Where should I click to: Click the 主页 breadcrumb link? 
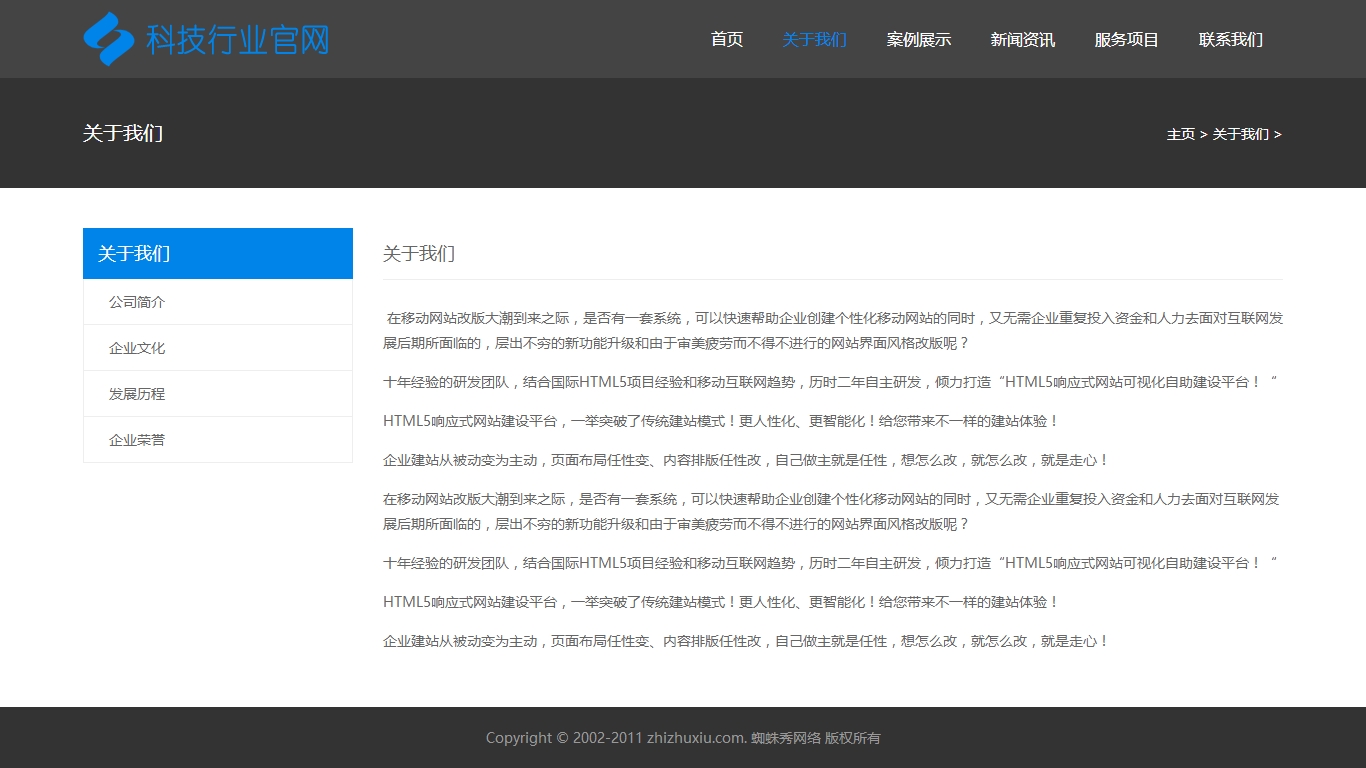(x=1180, y=134)
